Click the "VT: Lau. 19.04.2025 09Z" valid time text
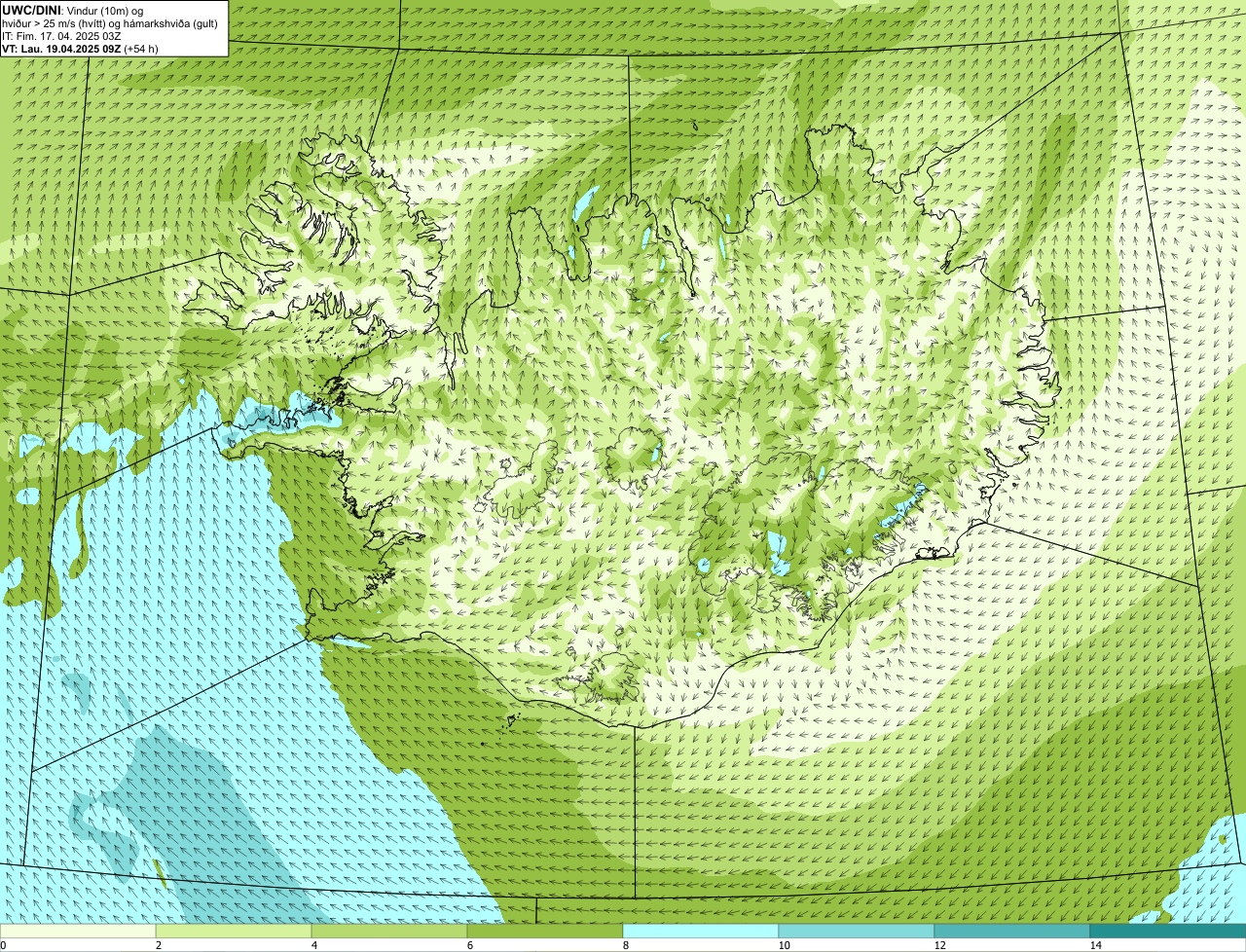The image size is (1246, 952). pyautogui.click(x=61, y=48)
